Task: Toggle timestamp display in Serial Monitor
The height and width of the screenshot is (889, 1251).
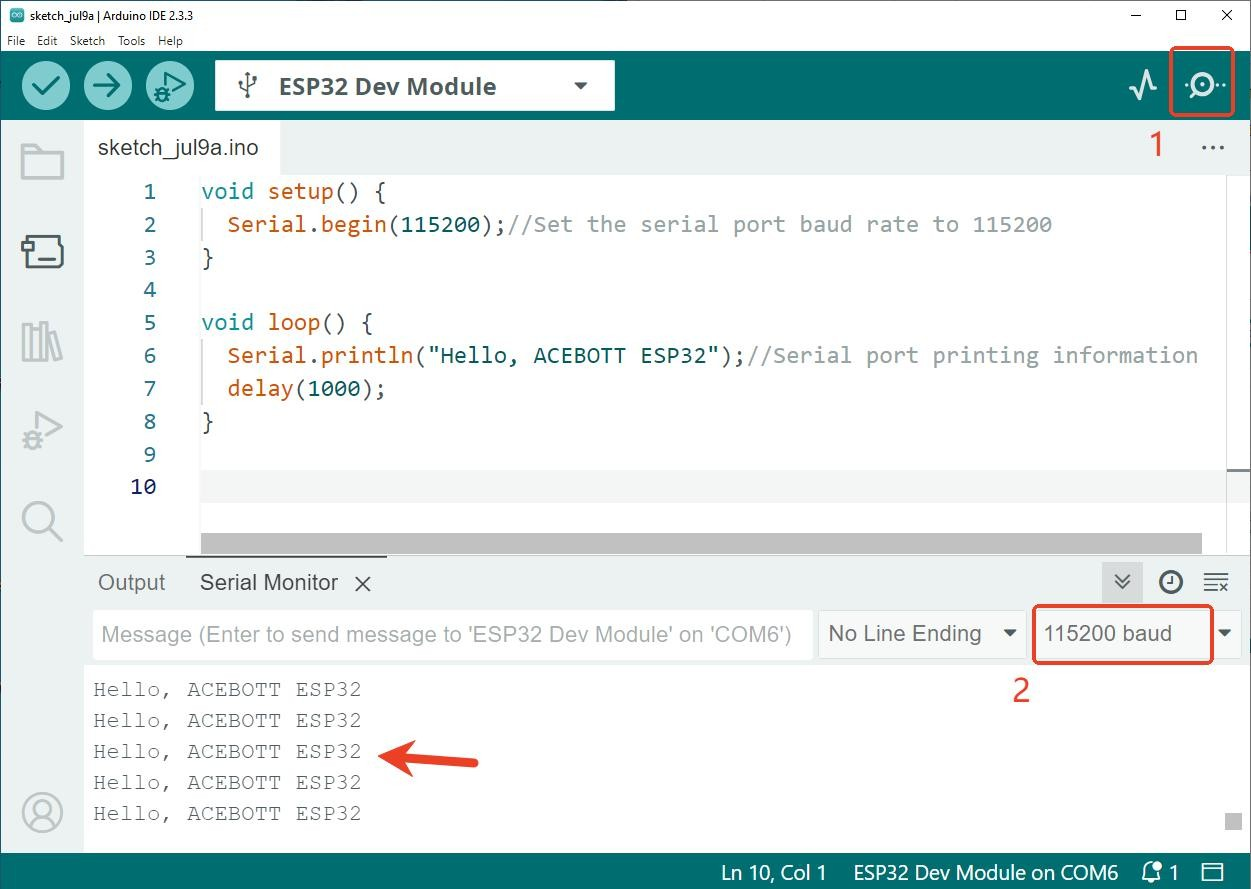Action: (x=1170, y=582)
